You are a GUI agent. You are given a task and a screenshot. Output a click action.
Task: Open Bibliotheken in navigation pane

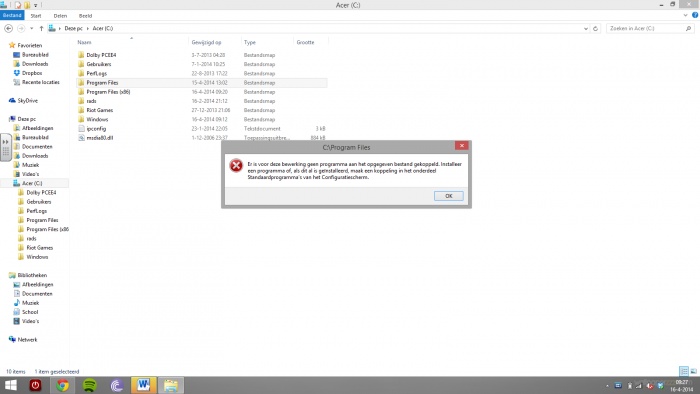(x=32, y=275)
